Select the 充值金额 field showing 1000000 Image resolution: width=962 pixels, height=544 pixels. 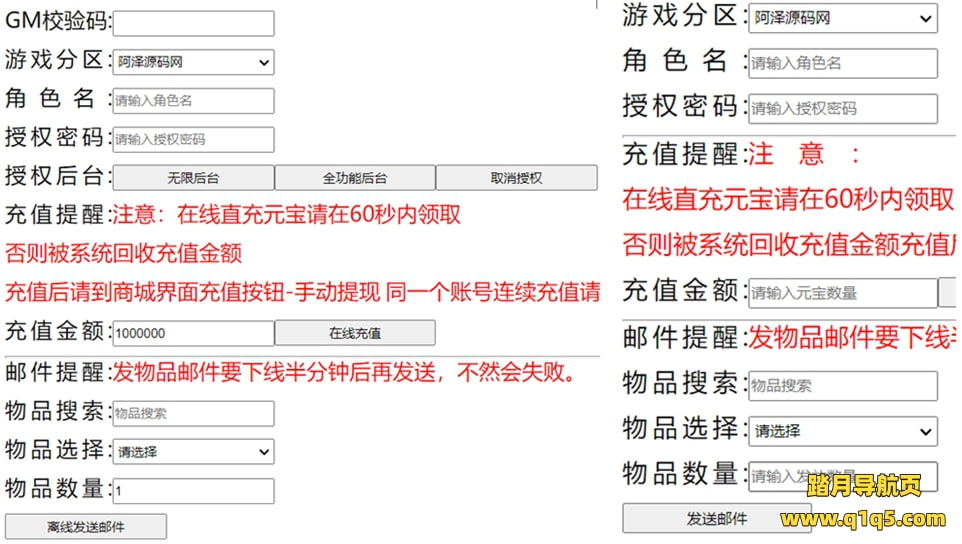tap(193, 333)
